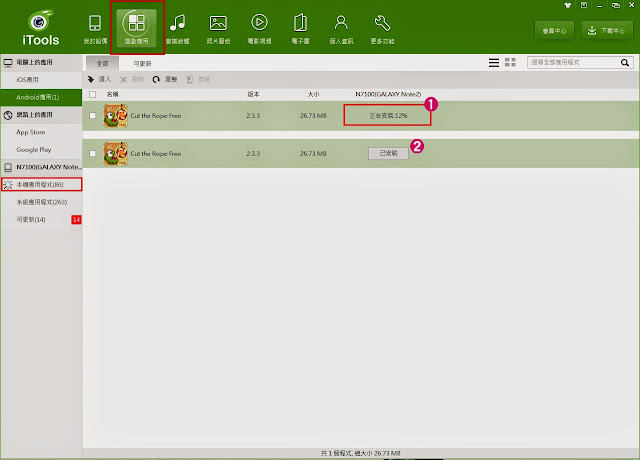
Task: Switch to the 可更新 (Updatable) tab
Action: (142, 63)
